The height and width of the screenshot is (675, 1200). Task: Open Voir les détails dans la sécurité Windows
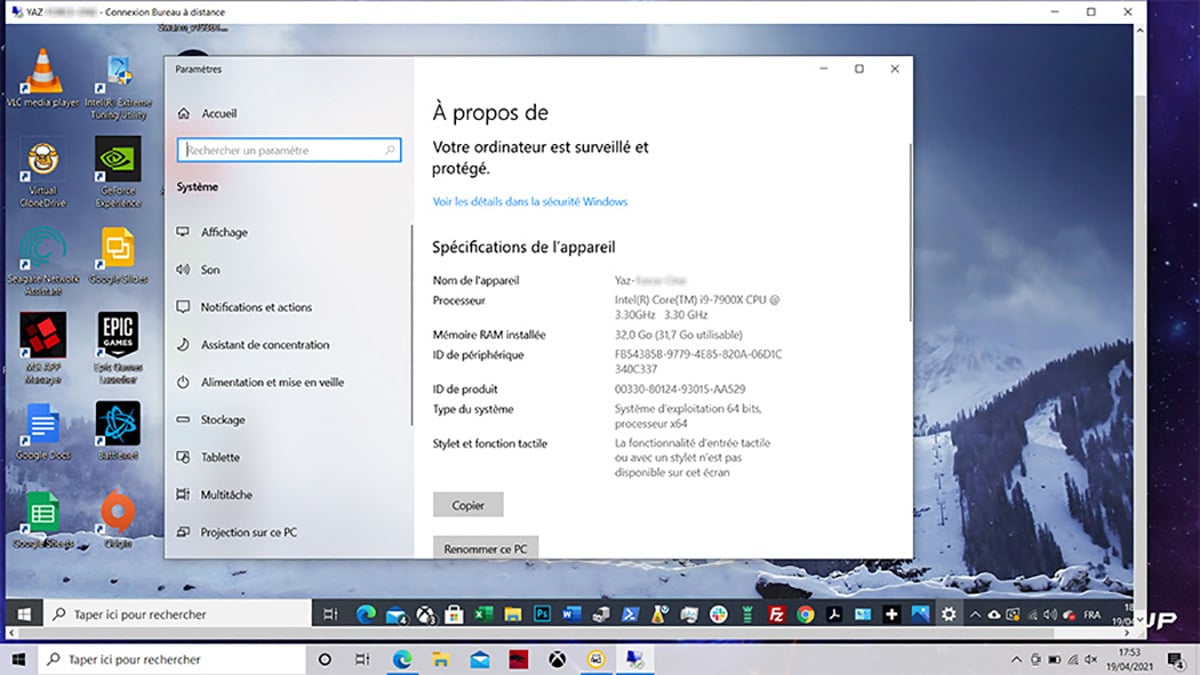tap(530, 202)
